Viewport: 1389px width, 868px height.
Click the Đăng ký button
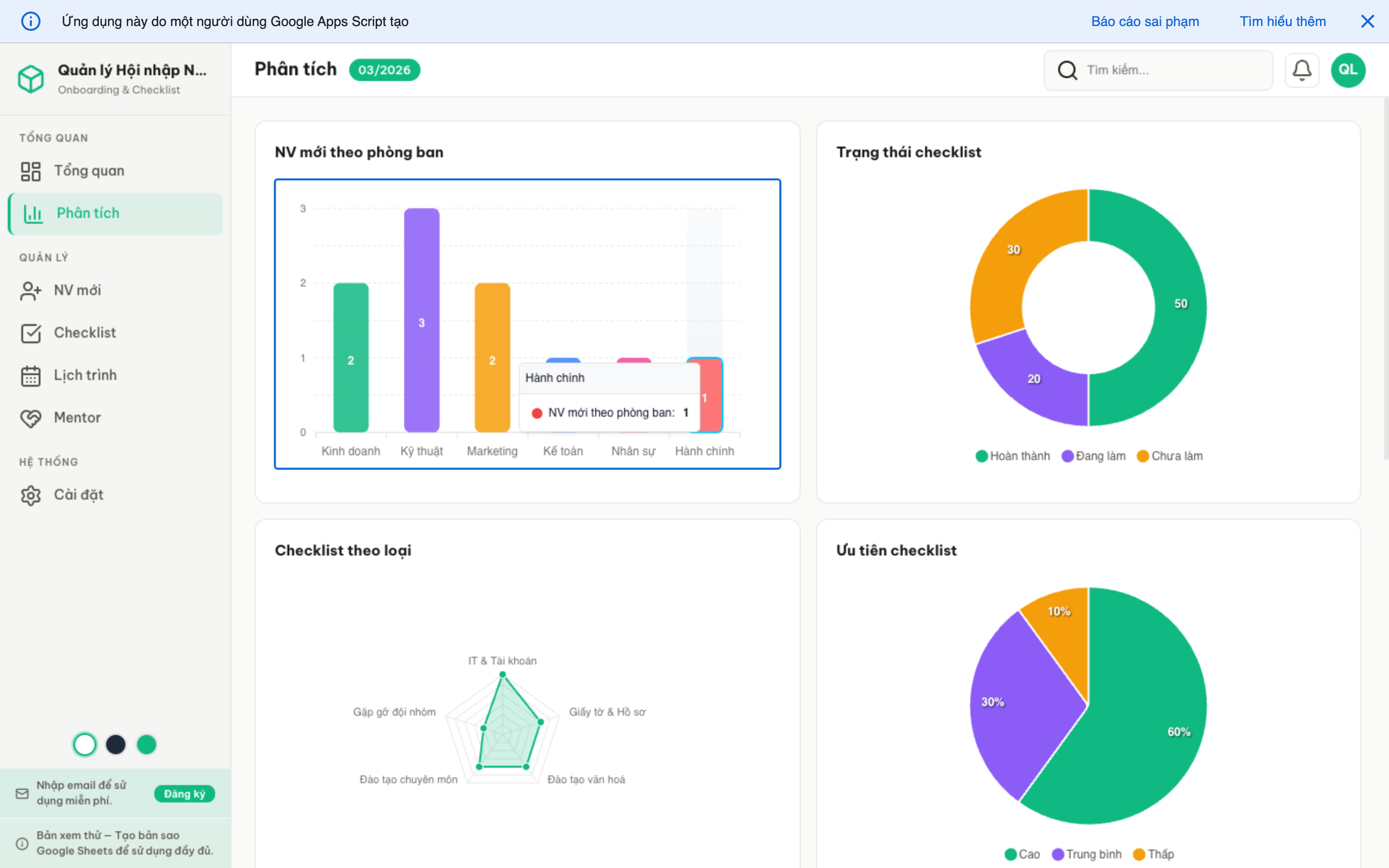(x=184, y=793)
